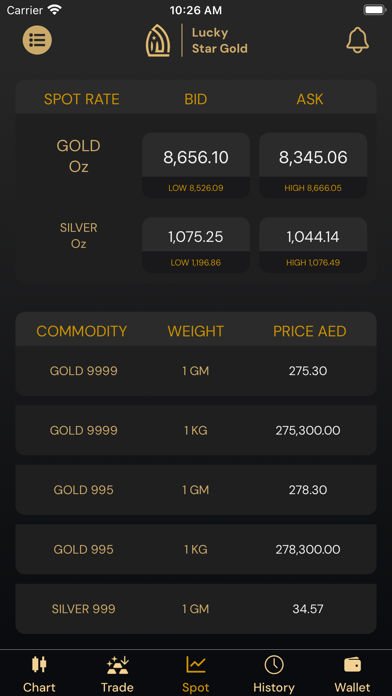392x696 pixels.
Task: Tap silver bid price 1,075.25
Action: pos(196,237)
